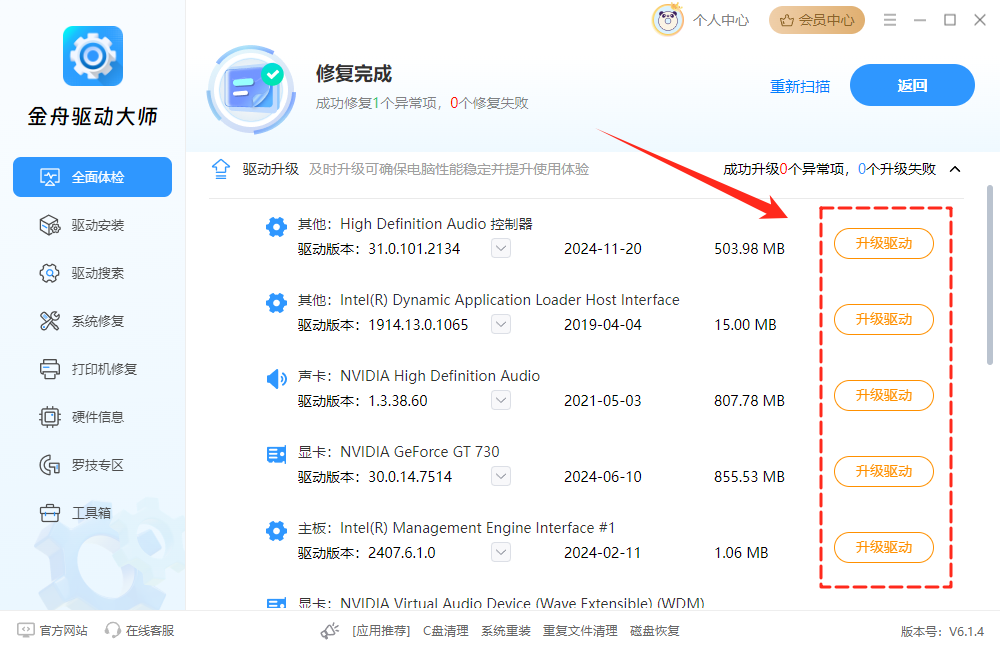Open version dropdown for High Definition Audio 控制器
Viewport: 1000px width, 650px height.
501,248
